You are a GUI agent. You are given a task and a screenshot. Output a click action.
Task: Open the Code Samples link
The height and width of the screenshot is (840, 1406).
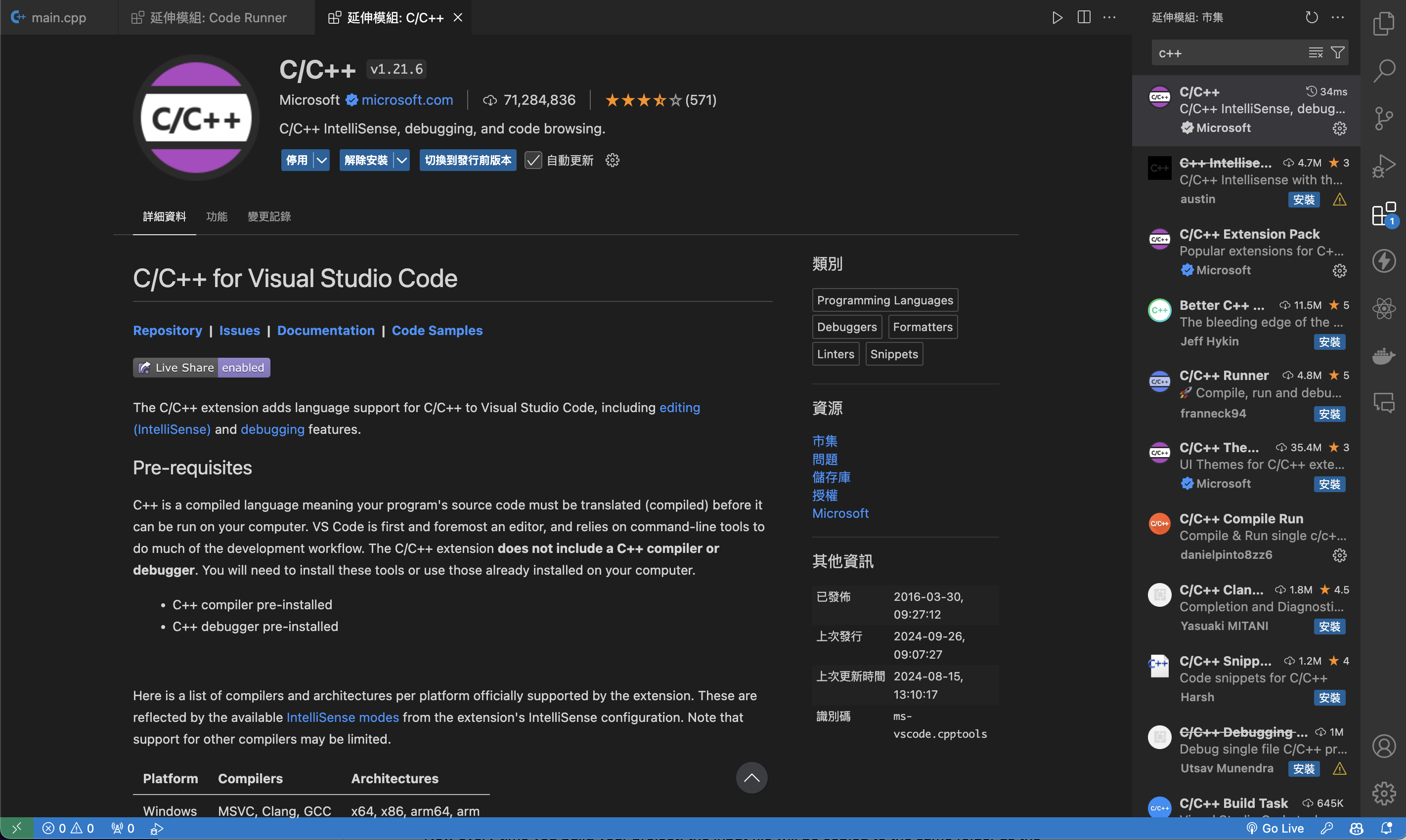(437, 331)
